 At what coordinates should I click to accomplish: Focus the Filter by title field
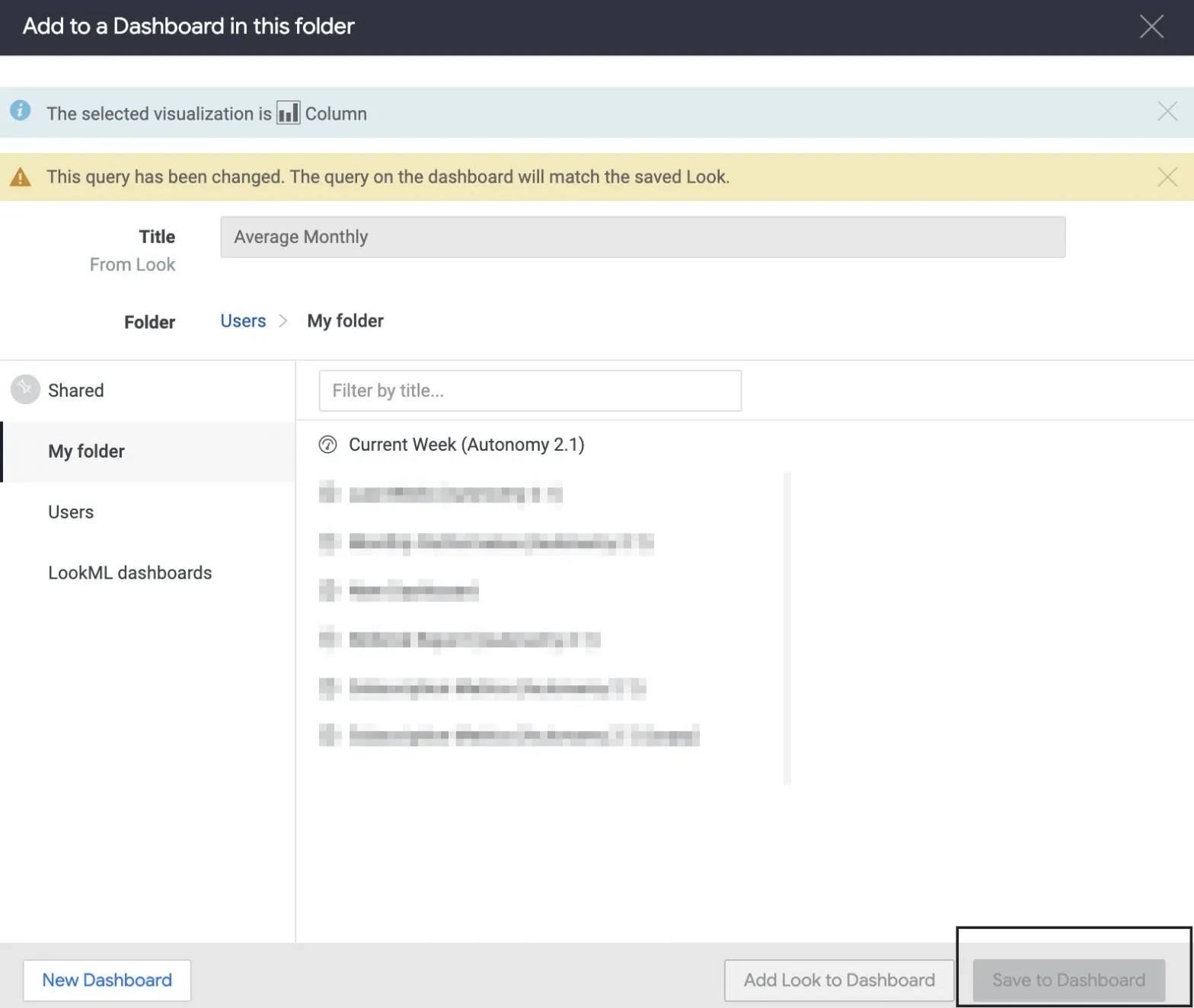pyautogui.click(x=530, y=391)
